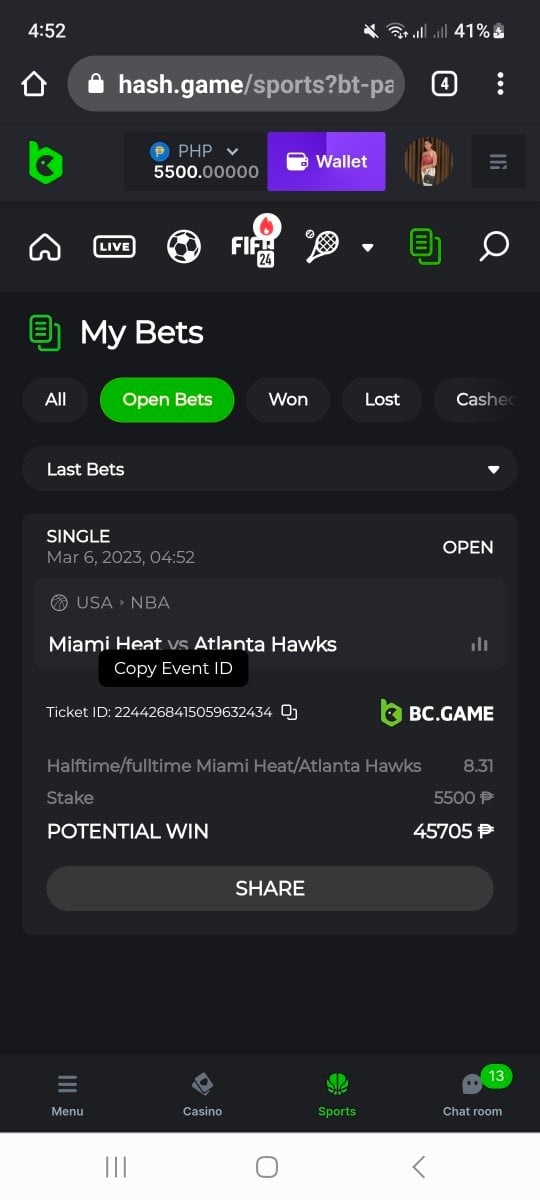Tap the SHARE button
540x1200 pixels.
[270, 888]
